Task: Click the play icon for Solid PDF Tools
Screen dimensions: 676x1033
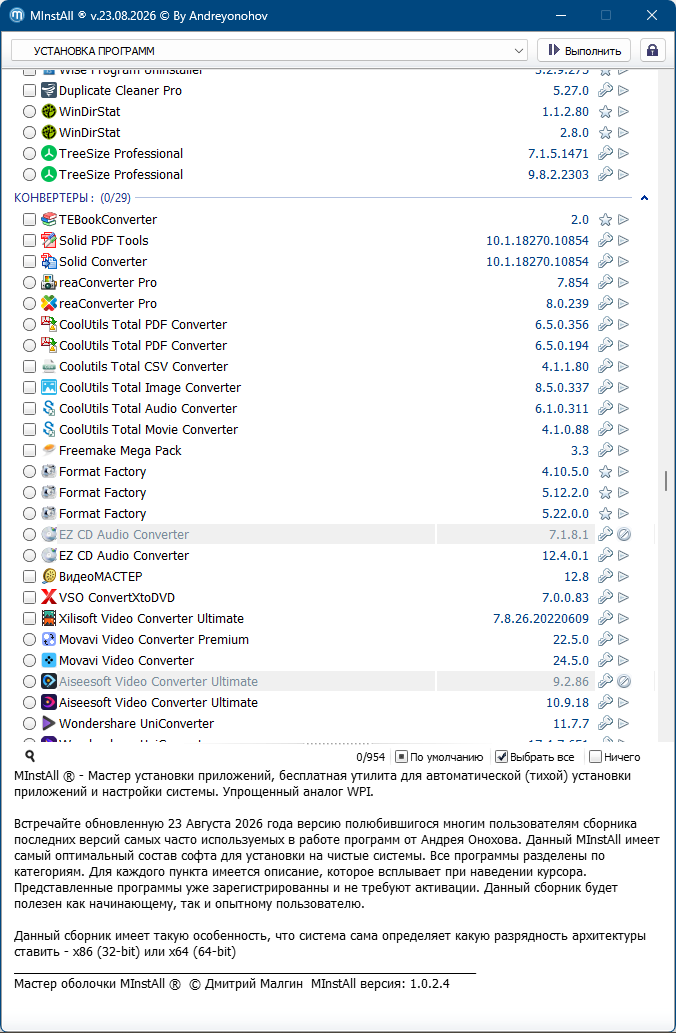Action: pyautogui.click(x=623, y=240)
